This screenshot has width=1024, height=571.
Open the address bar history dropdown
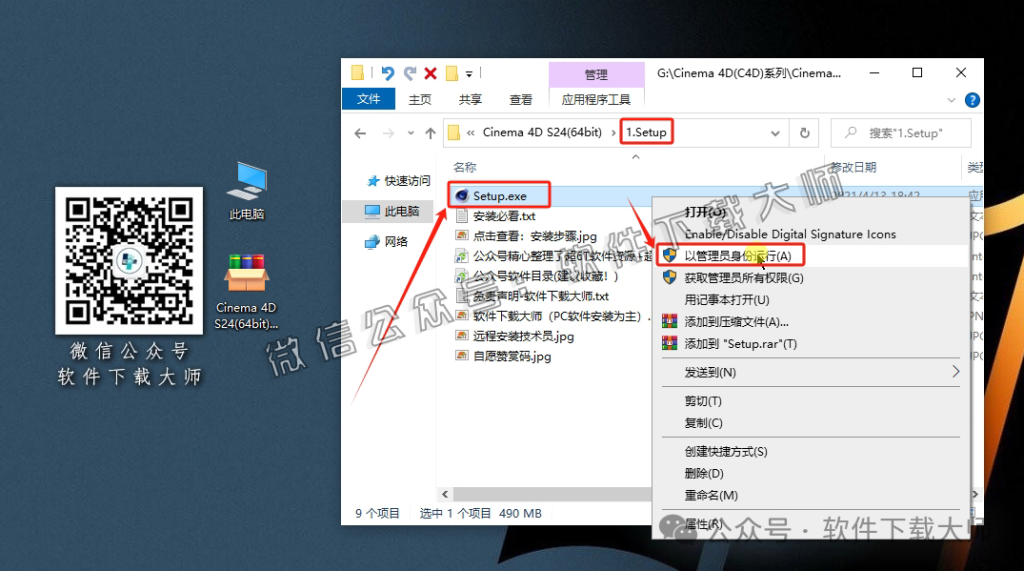click(x=775, y=133)
